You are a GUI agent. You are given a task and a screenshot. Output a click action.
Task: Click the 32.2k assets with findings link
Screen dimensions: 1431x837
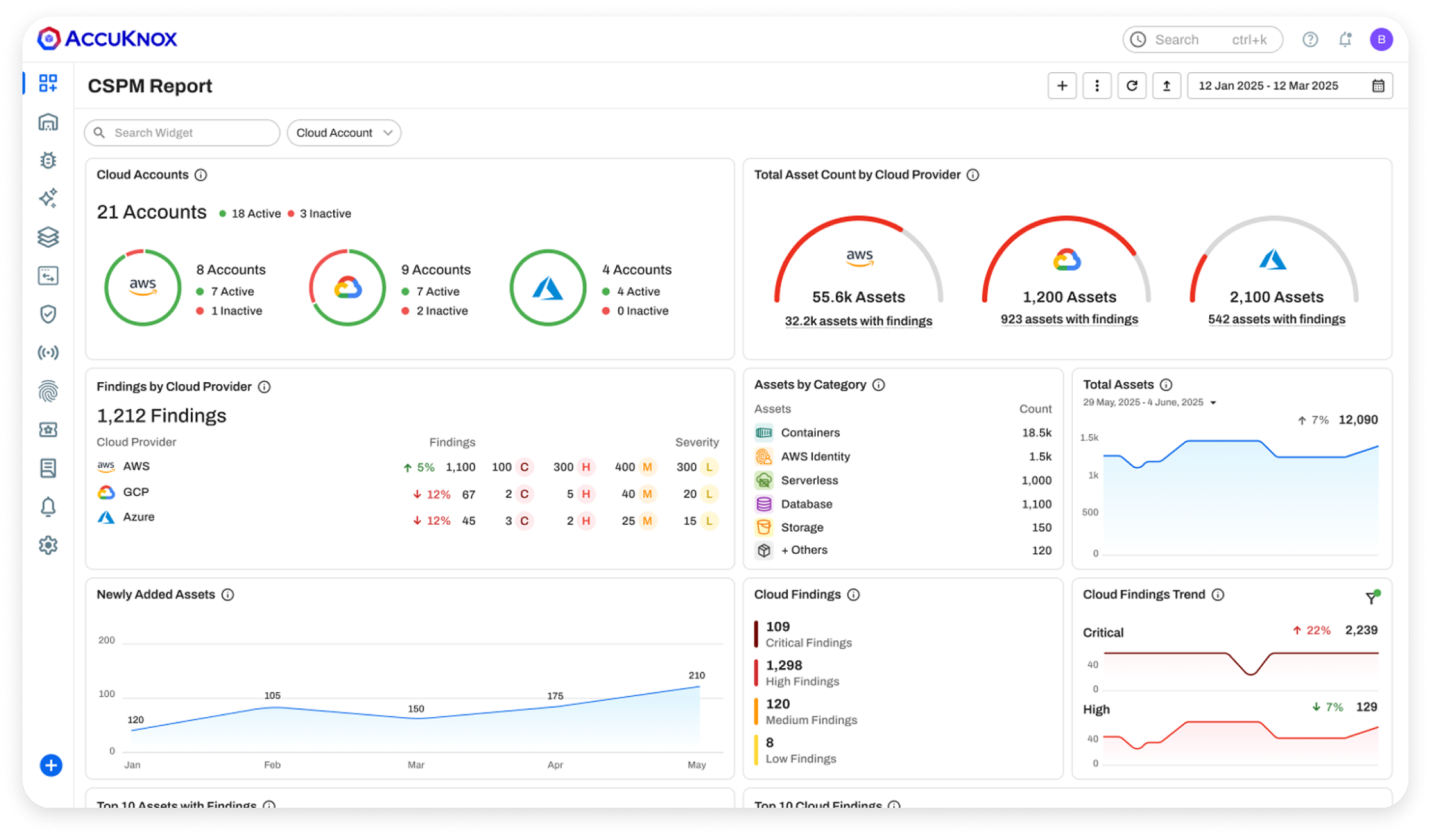[858, 321]
